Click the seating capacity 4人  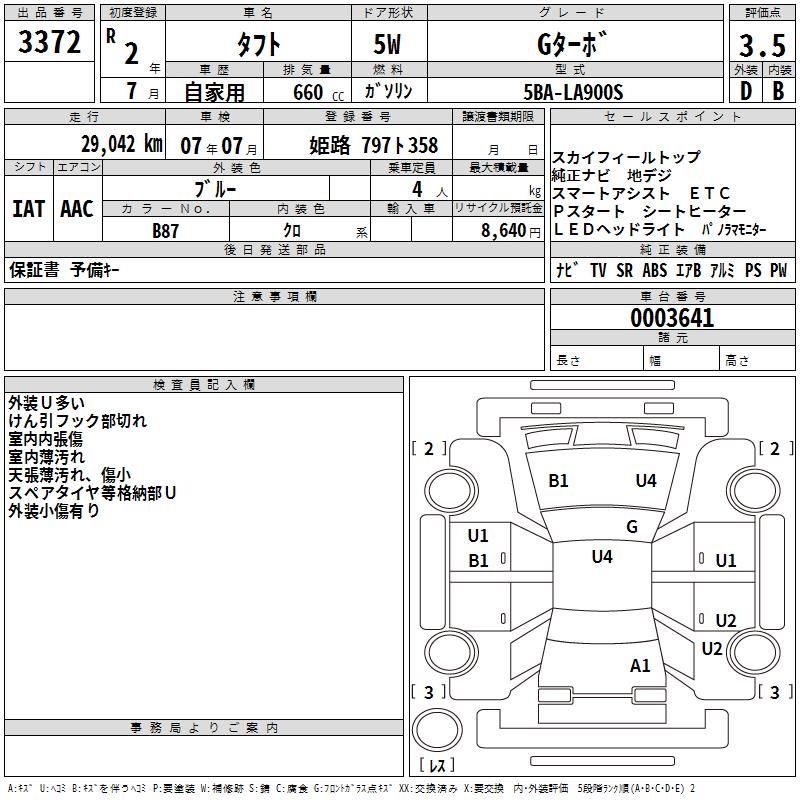click(x=429, y=190)
